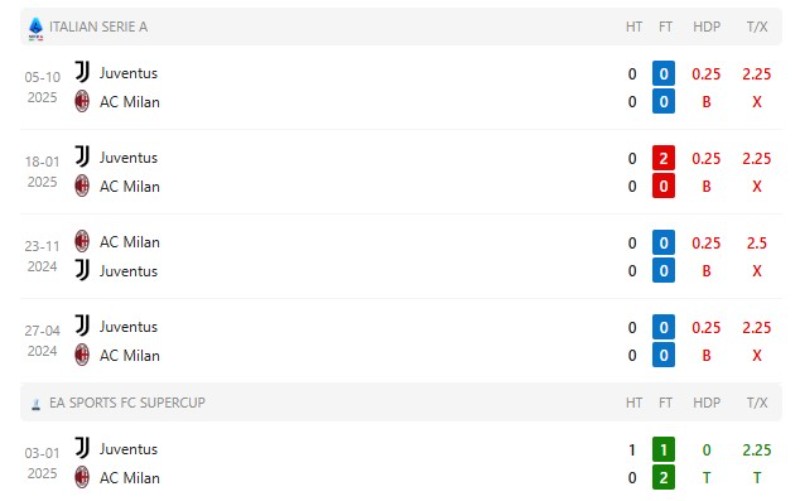Click AC Milan crest in 05-10 2025 match
This screenshot has width=800, height=501.
[x=82, y=101]
